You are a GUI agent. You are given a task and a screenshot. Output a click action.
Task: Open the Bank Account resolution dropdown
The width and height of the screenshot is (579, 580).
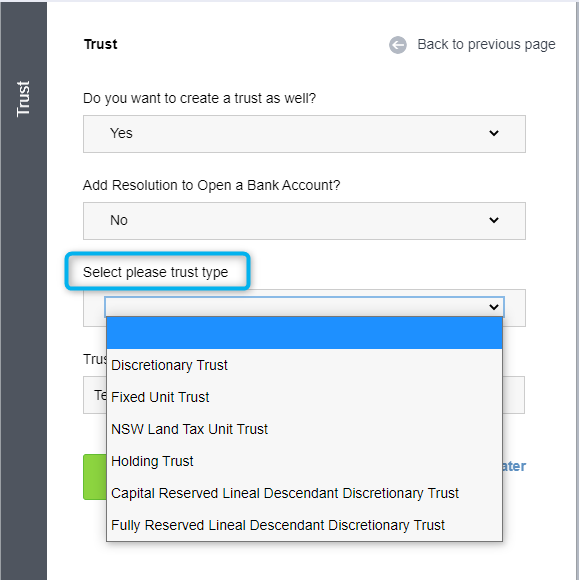[x=304, y=221]
